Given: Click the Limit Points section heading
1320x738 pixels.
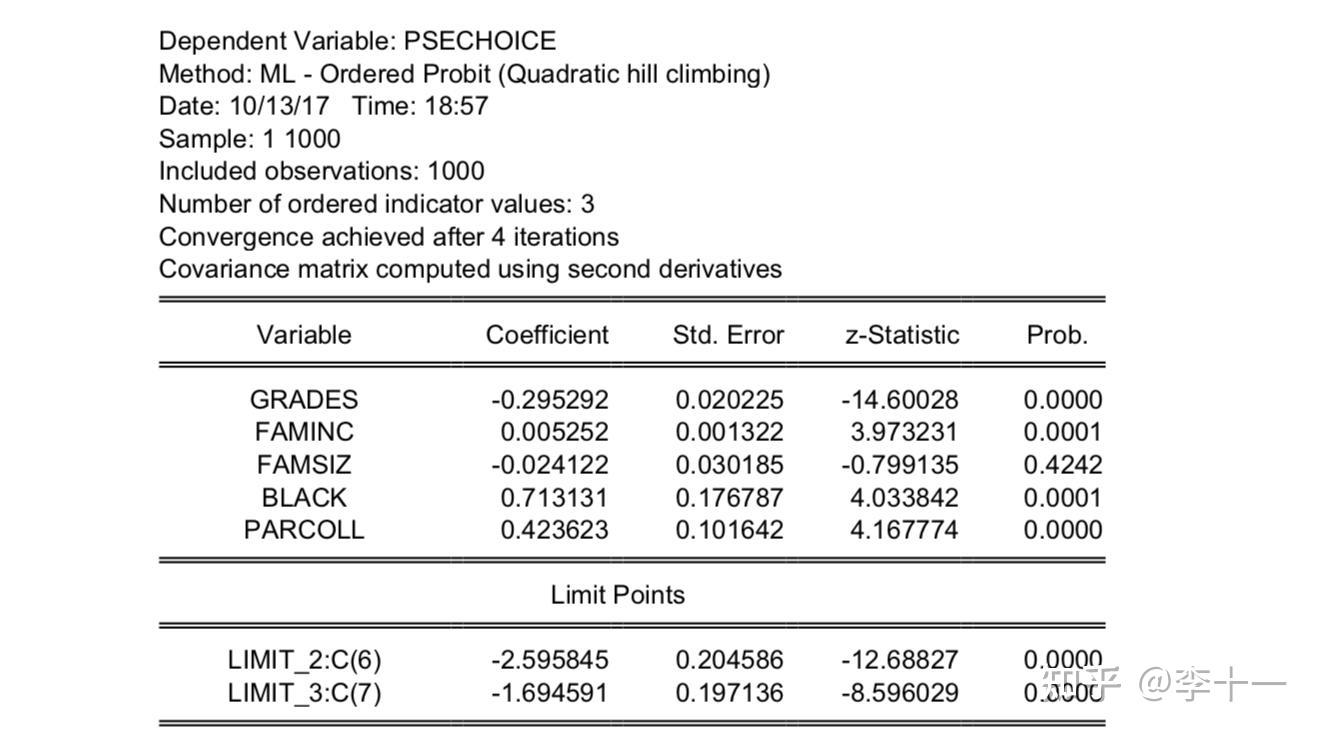Looking at the screenshot, I should pyautogui.click(x=618, y=595).
